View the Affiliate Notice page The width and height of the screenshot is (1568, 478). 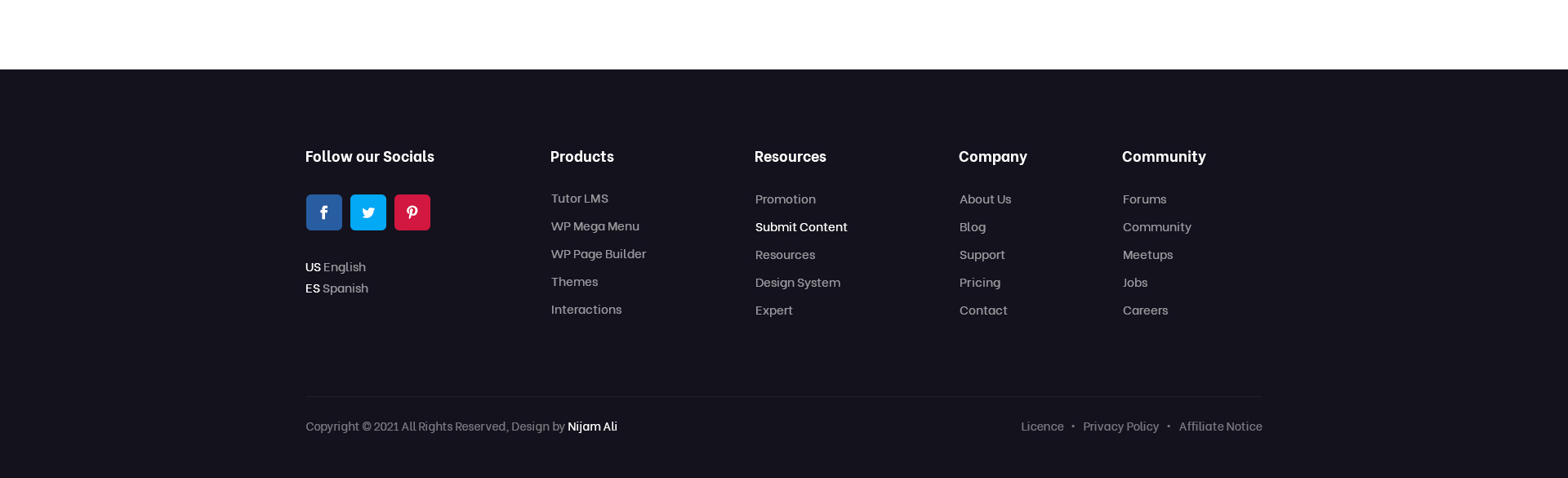[1220, 426]
